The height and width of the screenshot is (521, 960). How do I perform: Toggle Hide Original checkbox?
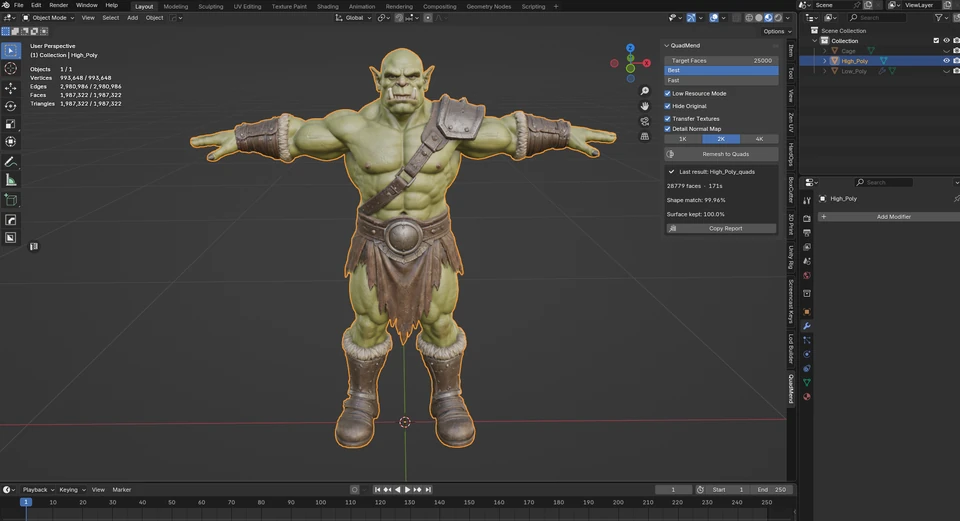point(668,106)
